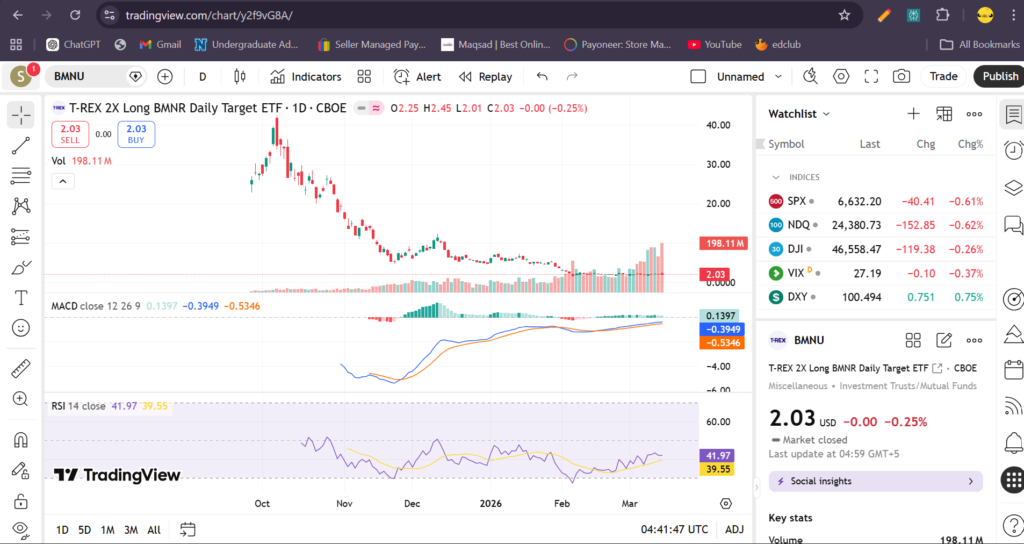Click the BMNU symbol search field
Viewport: 1024px width, 544px height.
click(88, 76)
